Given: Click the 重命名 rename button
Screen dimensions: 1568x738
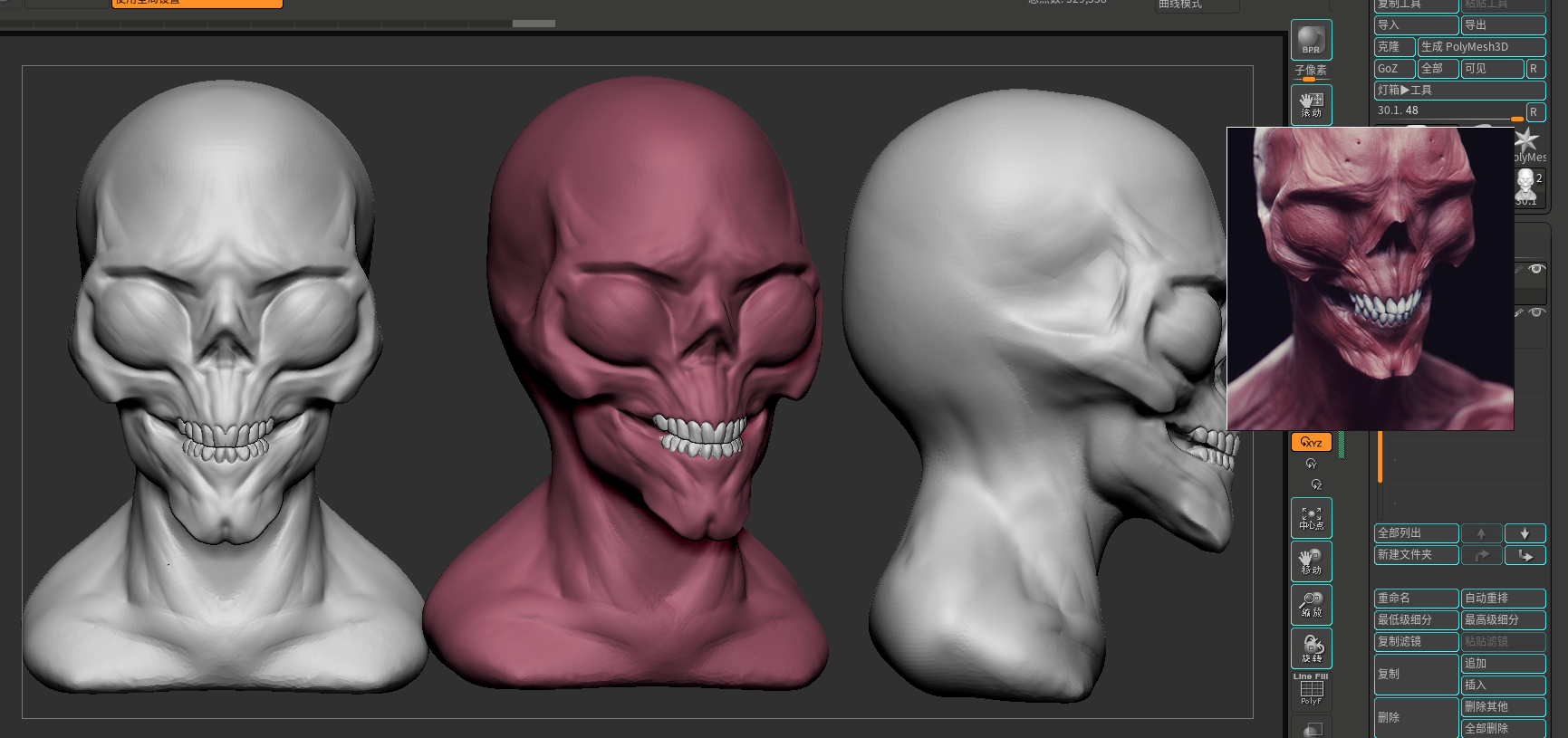Looking at the screenshot, I should [1416, 599].
